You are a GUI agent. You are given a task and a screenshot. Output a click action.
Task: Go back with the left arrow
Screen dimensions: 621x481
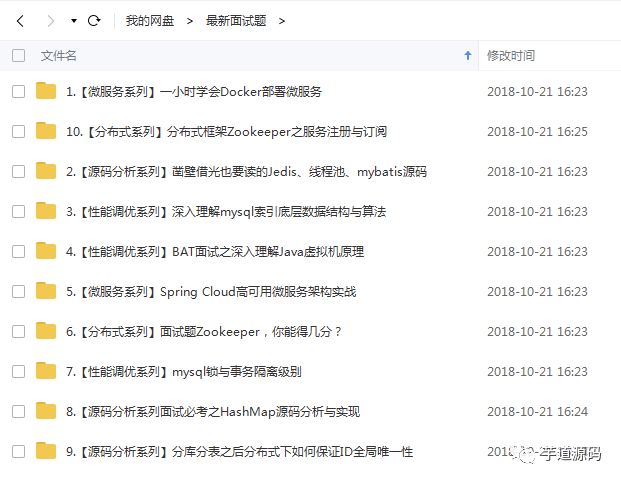21,21
